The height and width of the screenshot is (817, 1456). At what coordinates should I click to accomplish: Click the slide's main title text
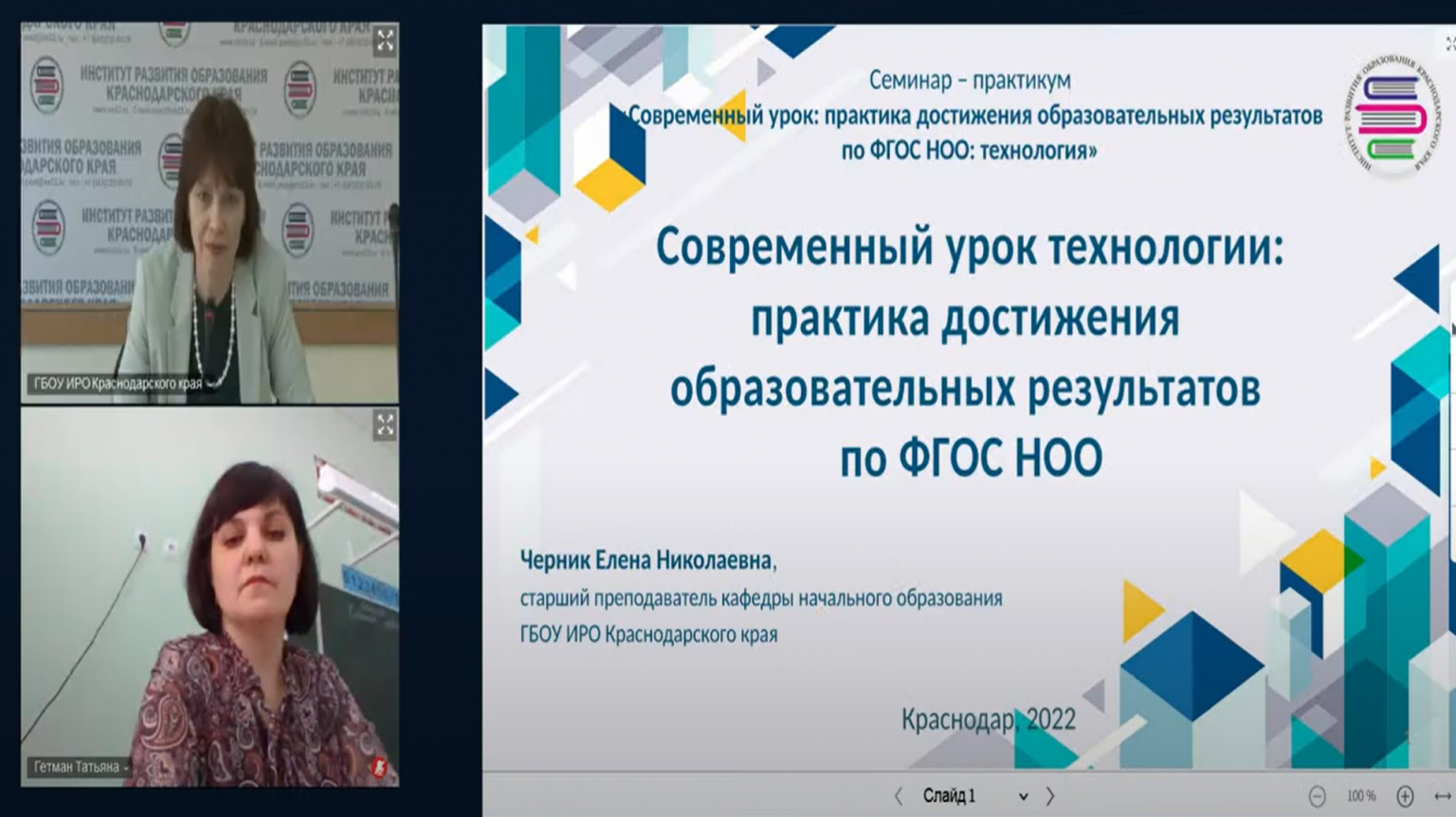coord(969,352)
